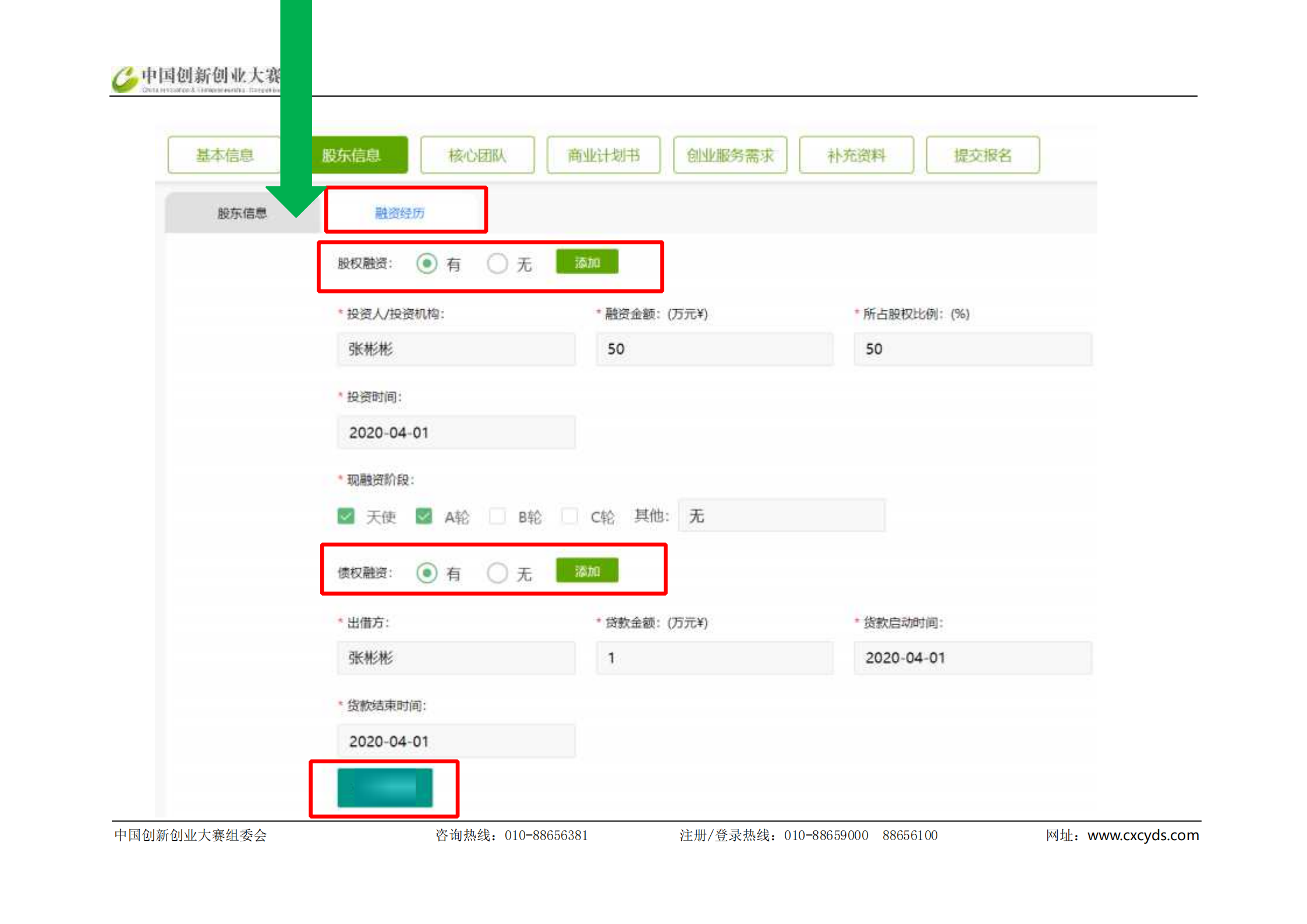Open the 创业服务需求 tab
1307x924 pixels.
(x=729, y=155)
